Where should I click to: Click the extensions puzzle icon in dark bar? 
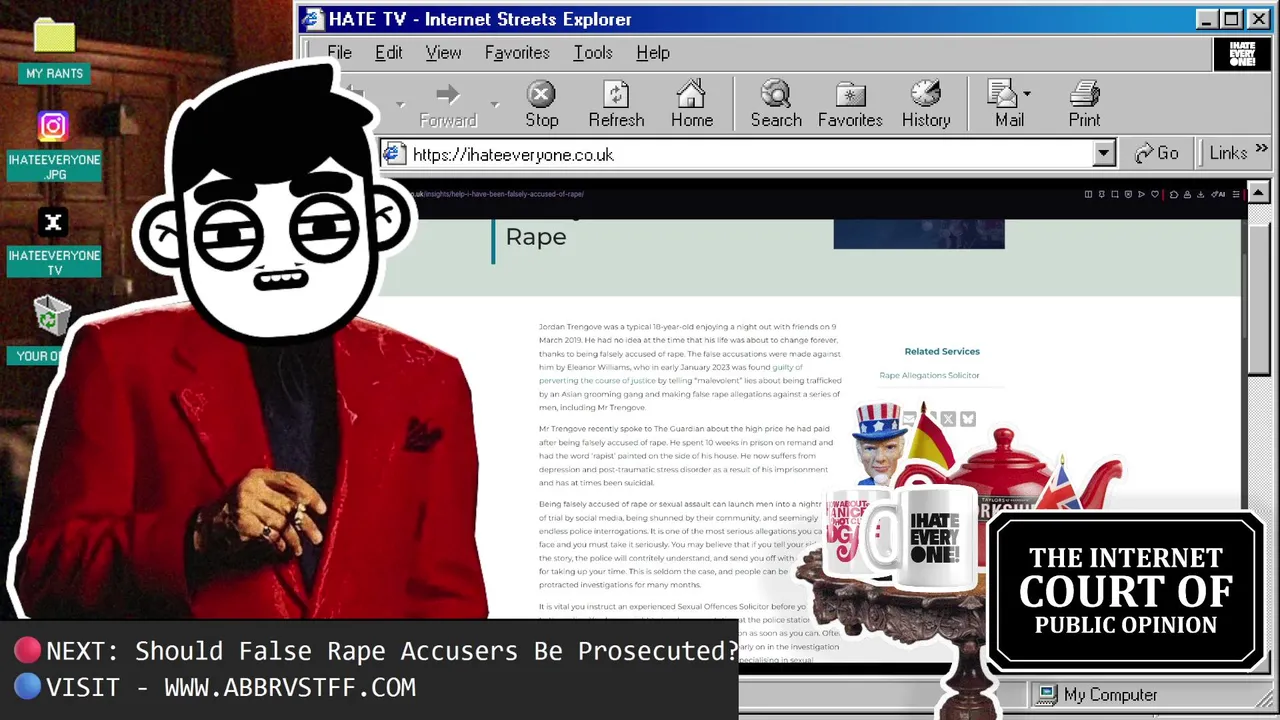click(x=1174, y=194)
